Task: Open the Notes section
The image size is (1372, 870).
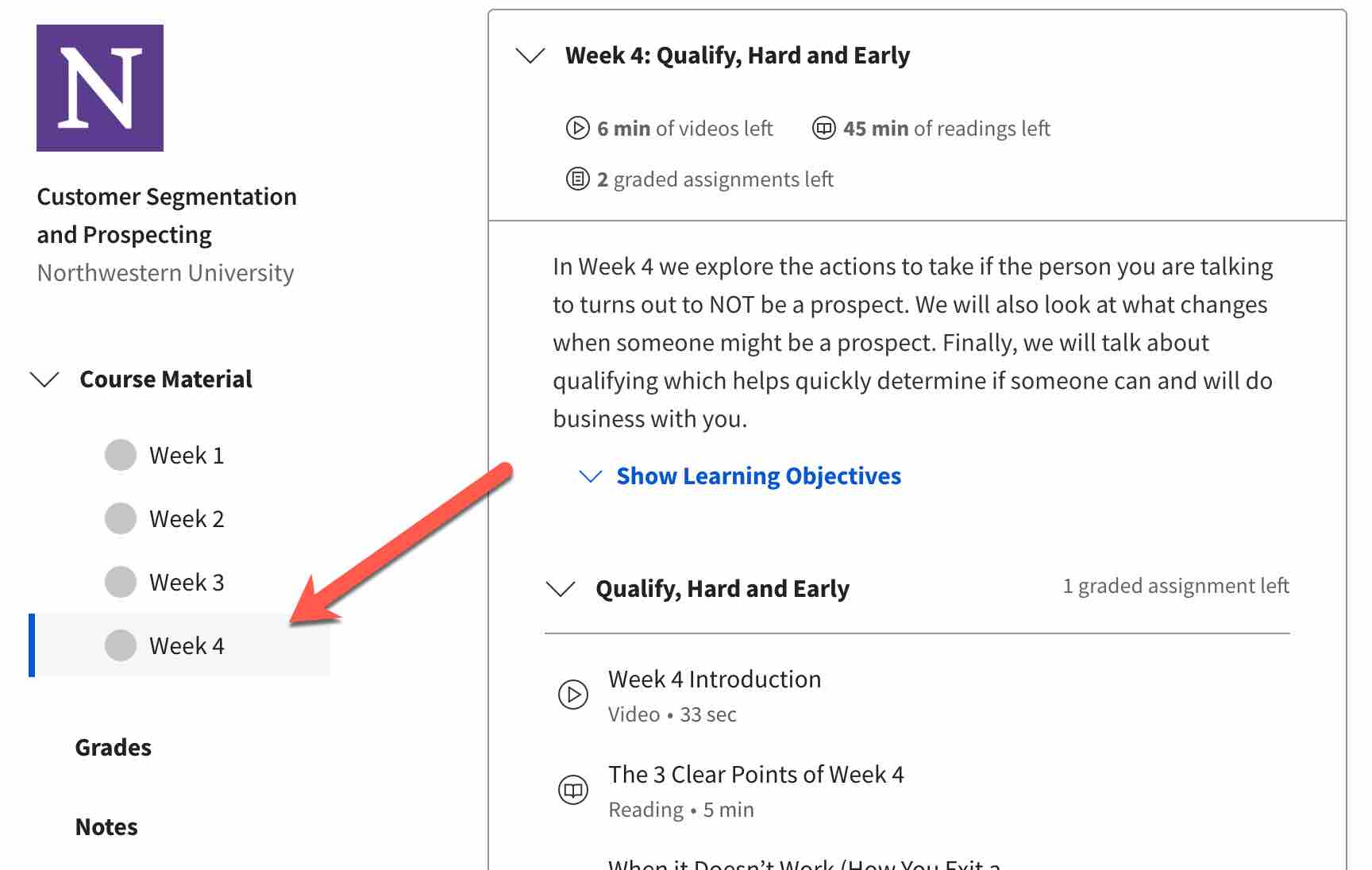Action: coord(106,827)
